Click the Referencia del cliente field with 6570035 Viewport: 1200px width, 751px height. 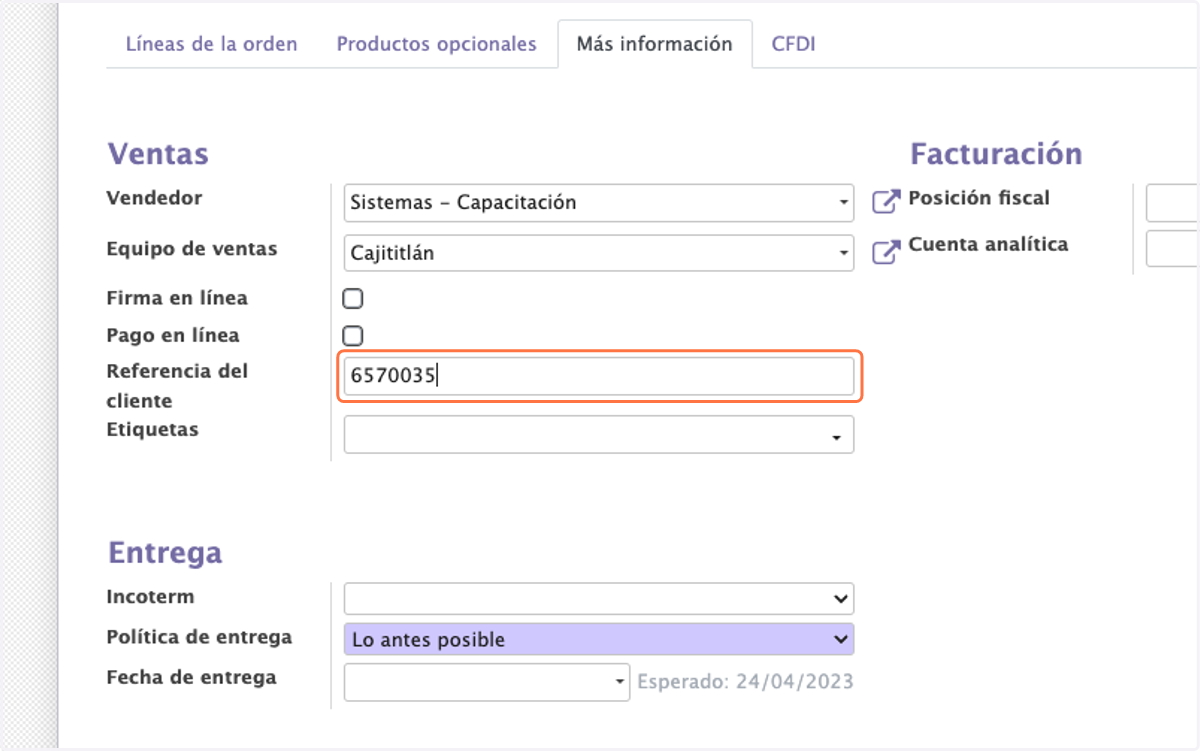point(599,376)
